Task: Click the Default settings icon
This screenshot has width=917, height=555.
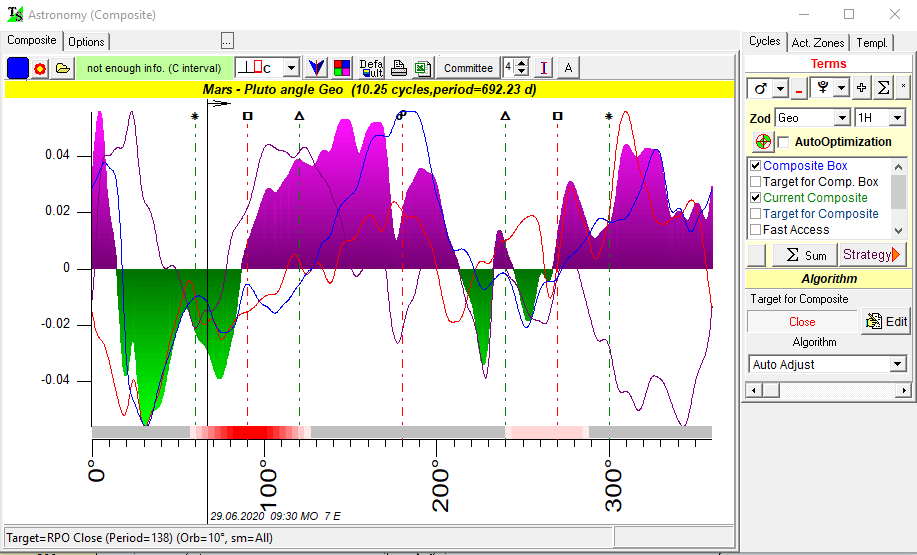Action: (x=371, y=68)
